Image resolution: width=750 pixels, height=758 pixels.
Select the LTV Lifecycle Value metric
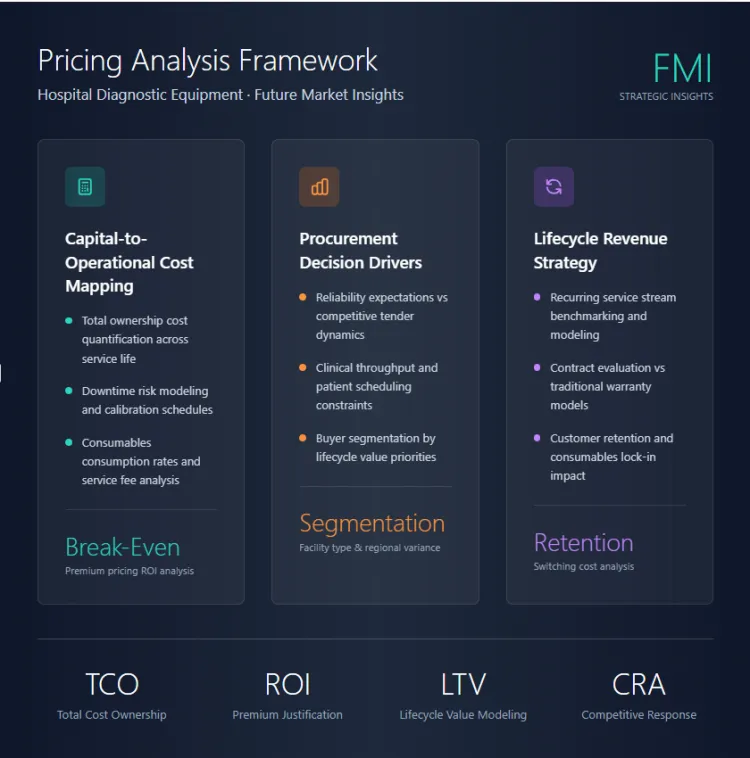(463, 694)
